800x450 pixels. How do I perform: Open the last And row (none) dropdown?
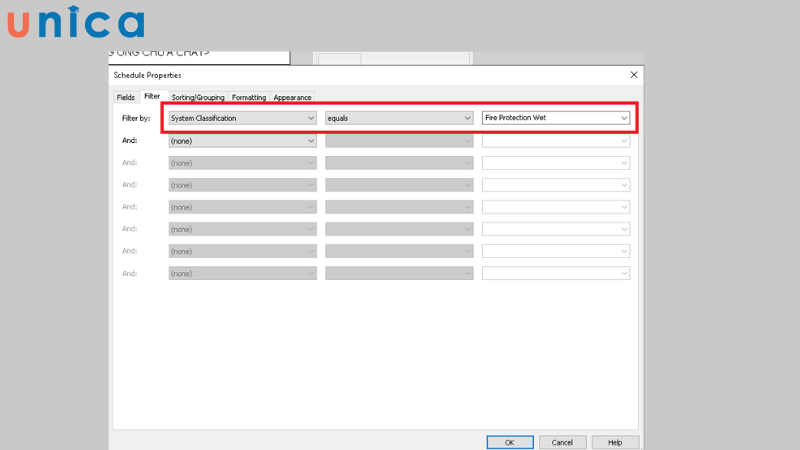242,273
